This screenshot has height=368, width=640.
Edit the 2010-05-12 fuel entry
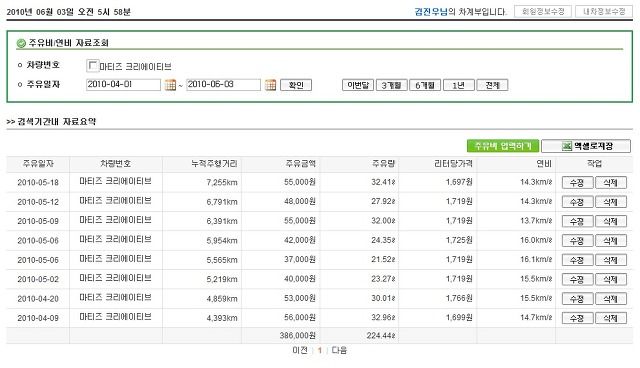click(x=577, y=202)
